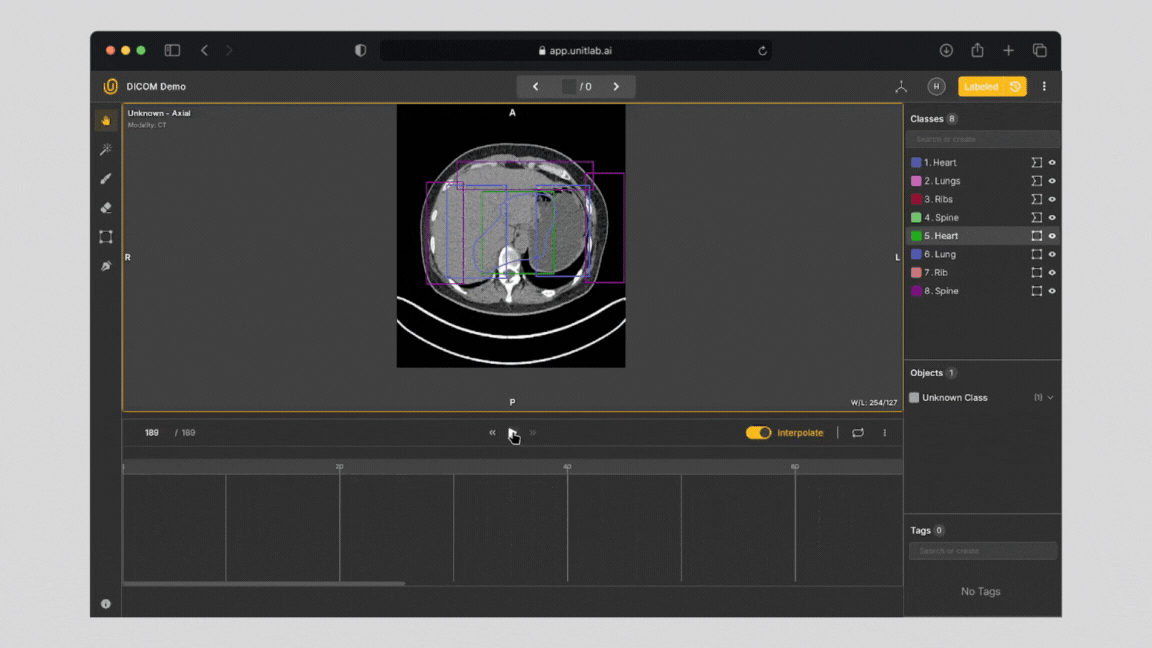Click the info icon at bottom left

[106, 604]
